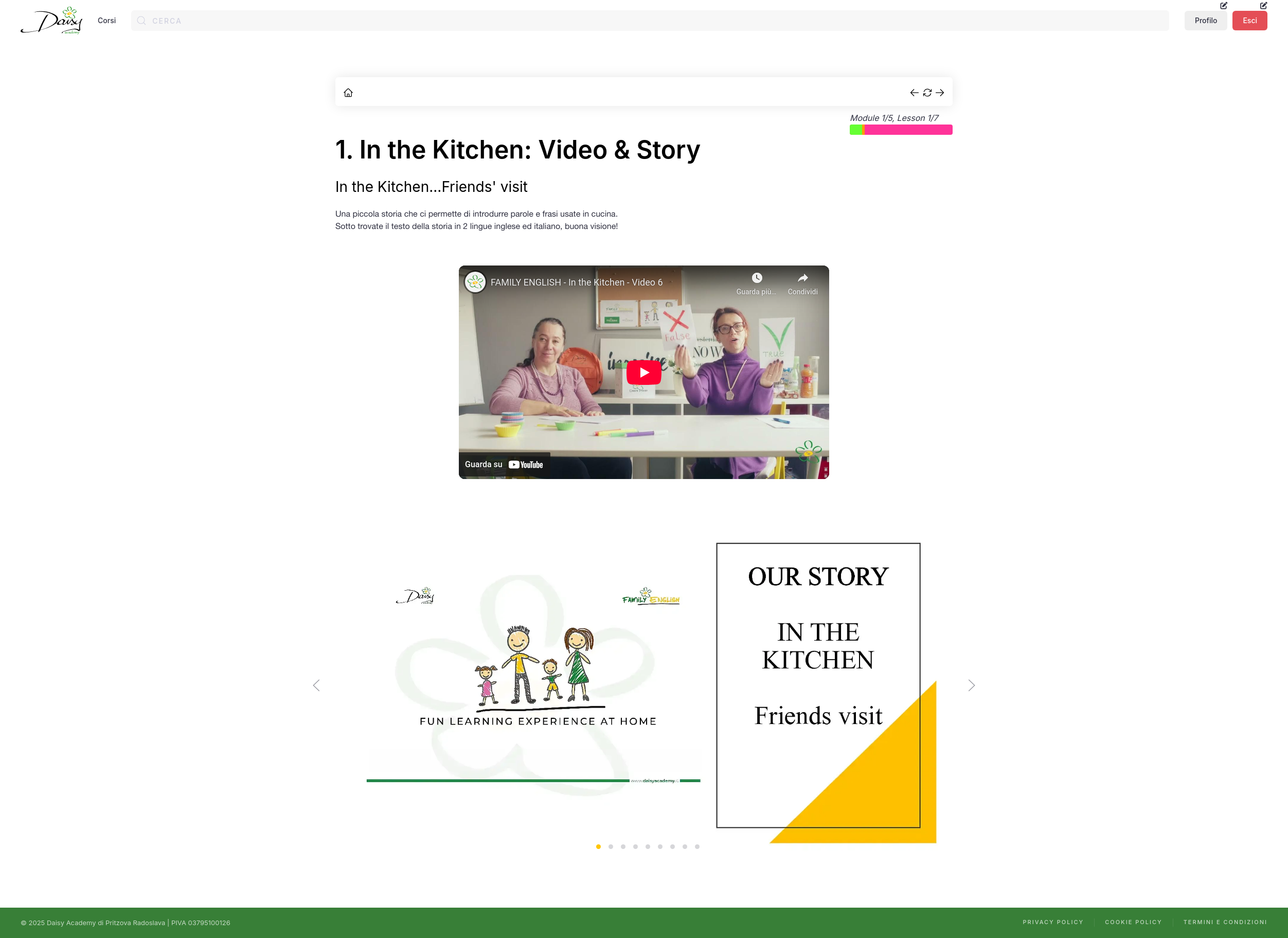Click the module lesson progress bar
The height and width of the screenshot is (938, 1288).
[x=900, y=130]
